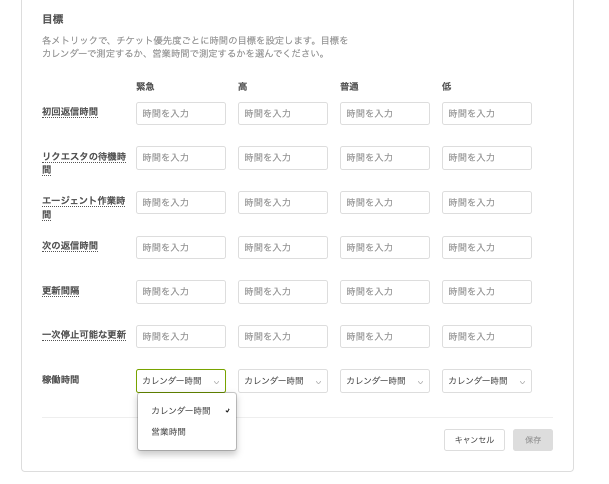Click the リクエスタの待機時間 metric label
The image size is (609, 484).
[84, 163]
